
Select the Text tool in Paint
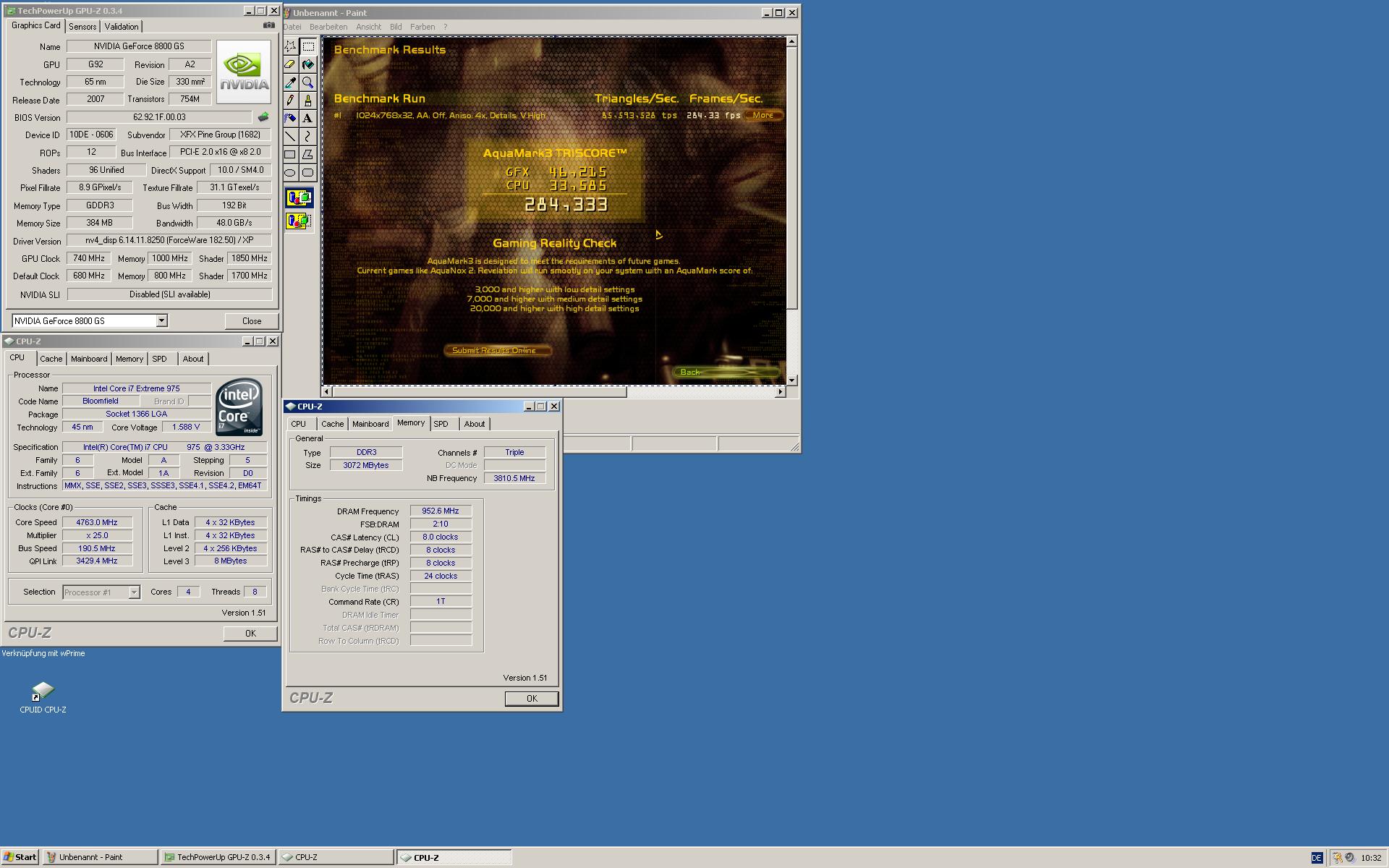coord(308,119)
